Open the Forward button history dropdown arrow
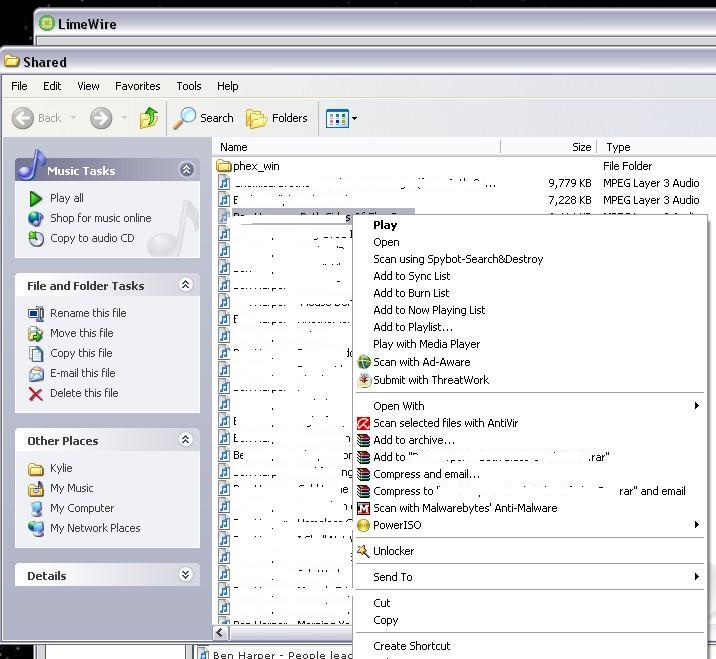Image resolution: width=716 pixels, height=659 pixels. tap(124, 118)
